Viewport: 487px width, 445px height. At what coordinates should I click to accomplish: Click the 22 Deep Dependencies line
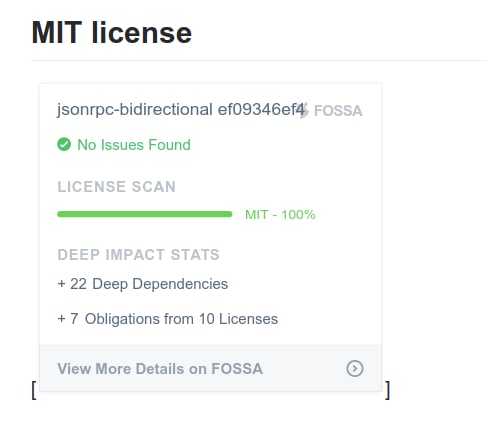[143, 284]
